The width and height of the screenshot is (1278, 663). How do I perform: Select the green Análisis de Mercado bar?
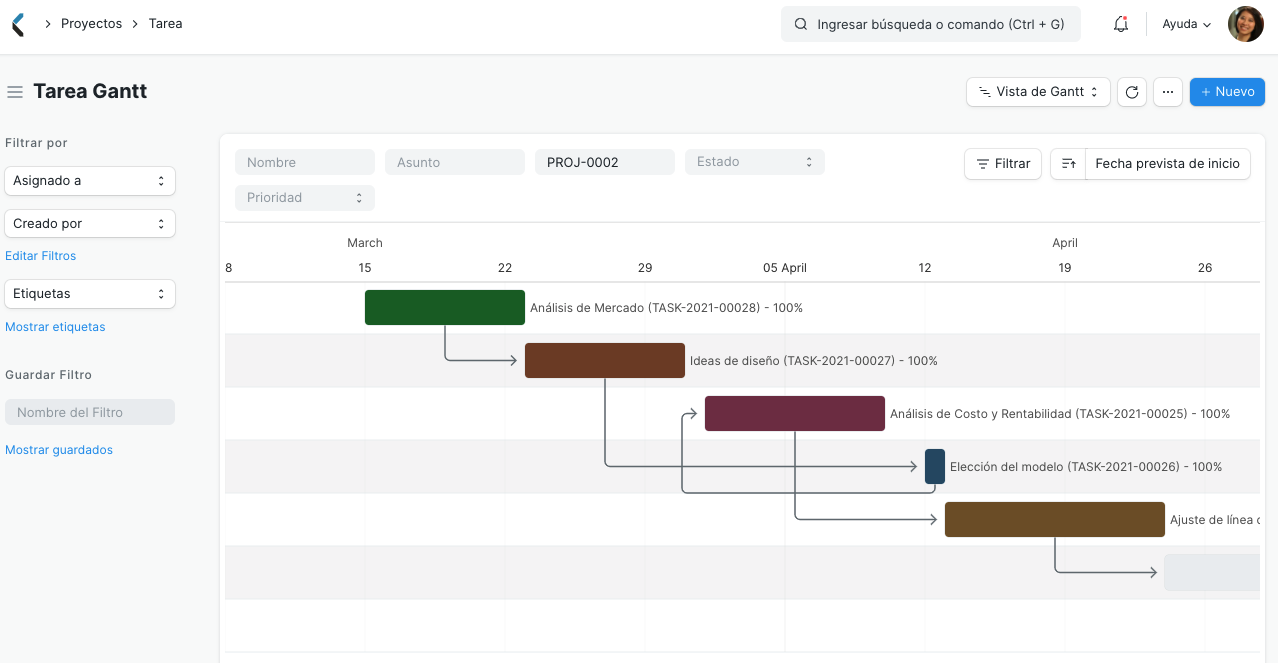pyautogui.click(x=445, y=308)
